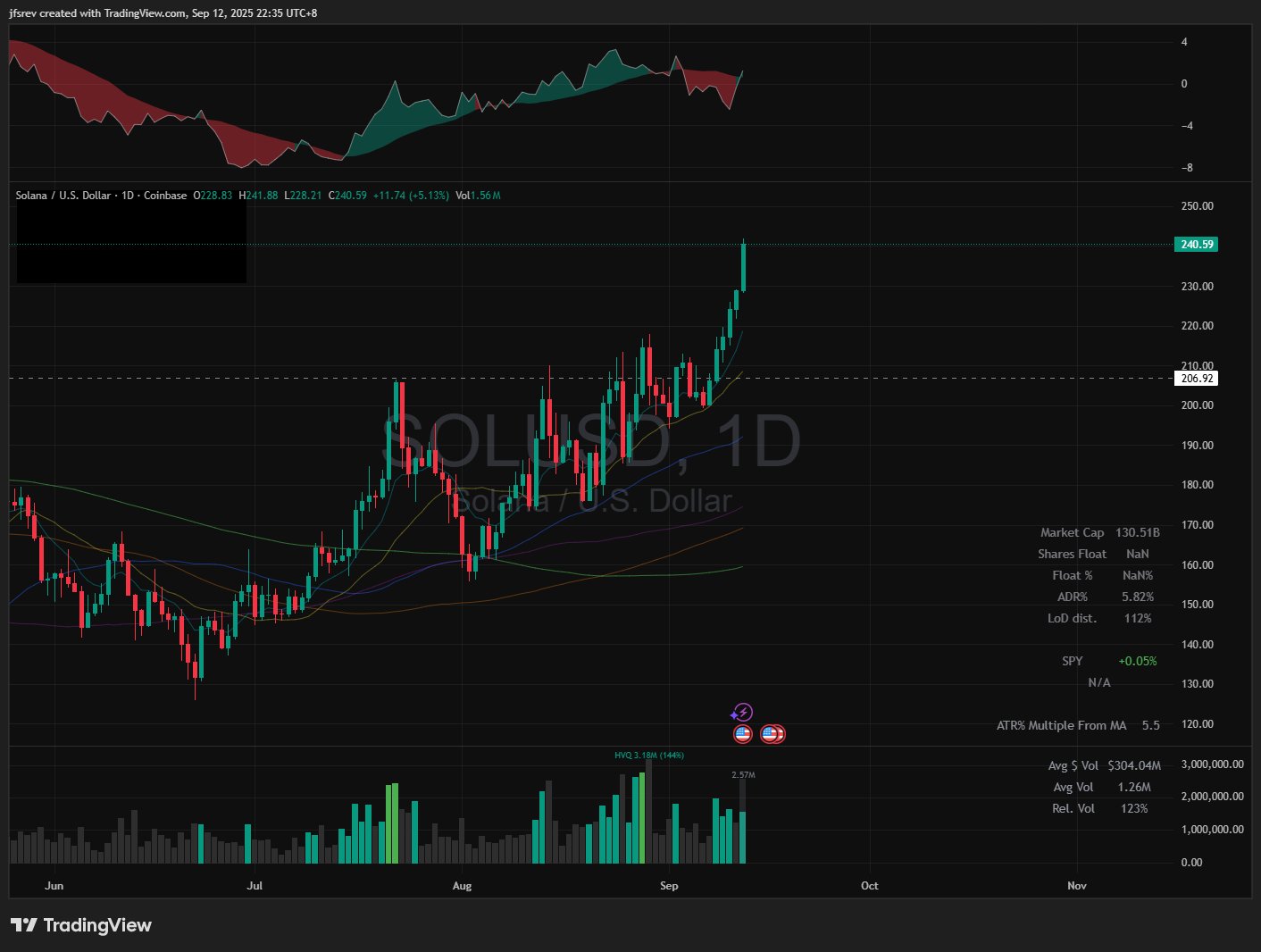Click the "Jun" label on time axis

click(x=54, y=886)
